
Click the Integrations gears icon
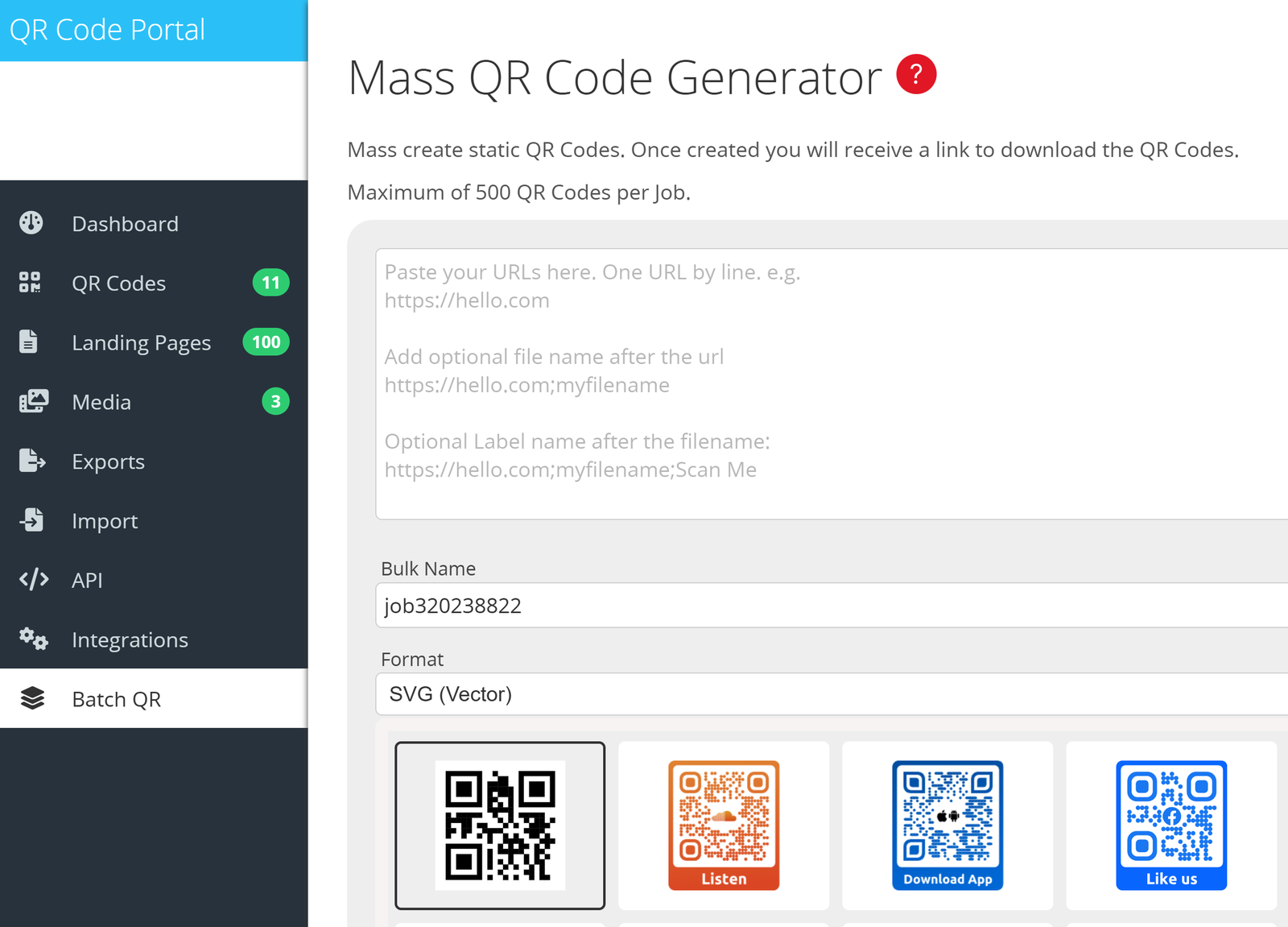(x=32, y=639)
